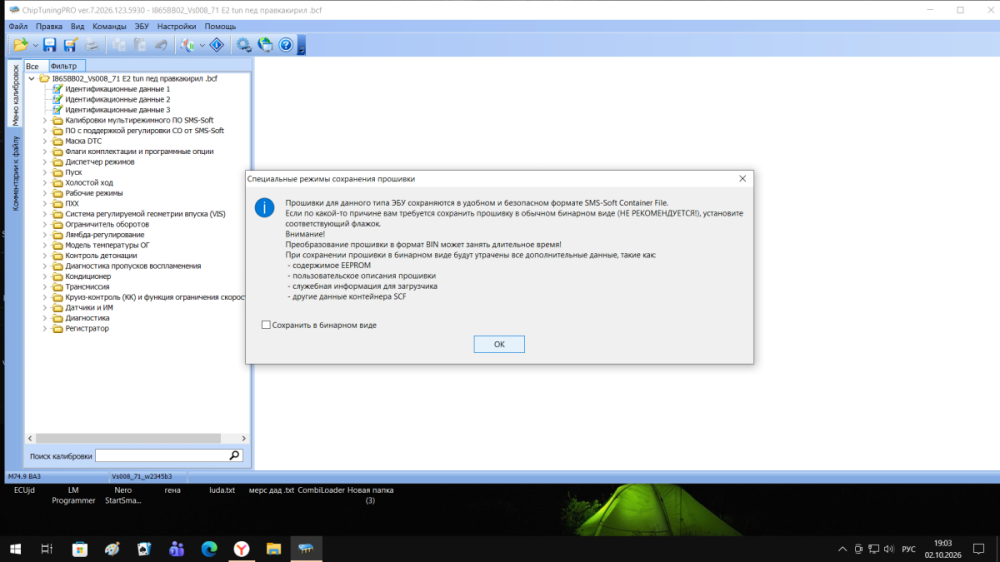Image resolution: width=1000 pixels, height=562 pixels.
Task: Select Идентификационные данные 2 in the tree
Action: (x=117, y=100)
